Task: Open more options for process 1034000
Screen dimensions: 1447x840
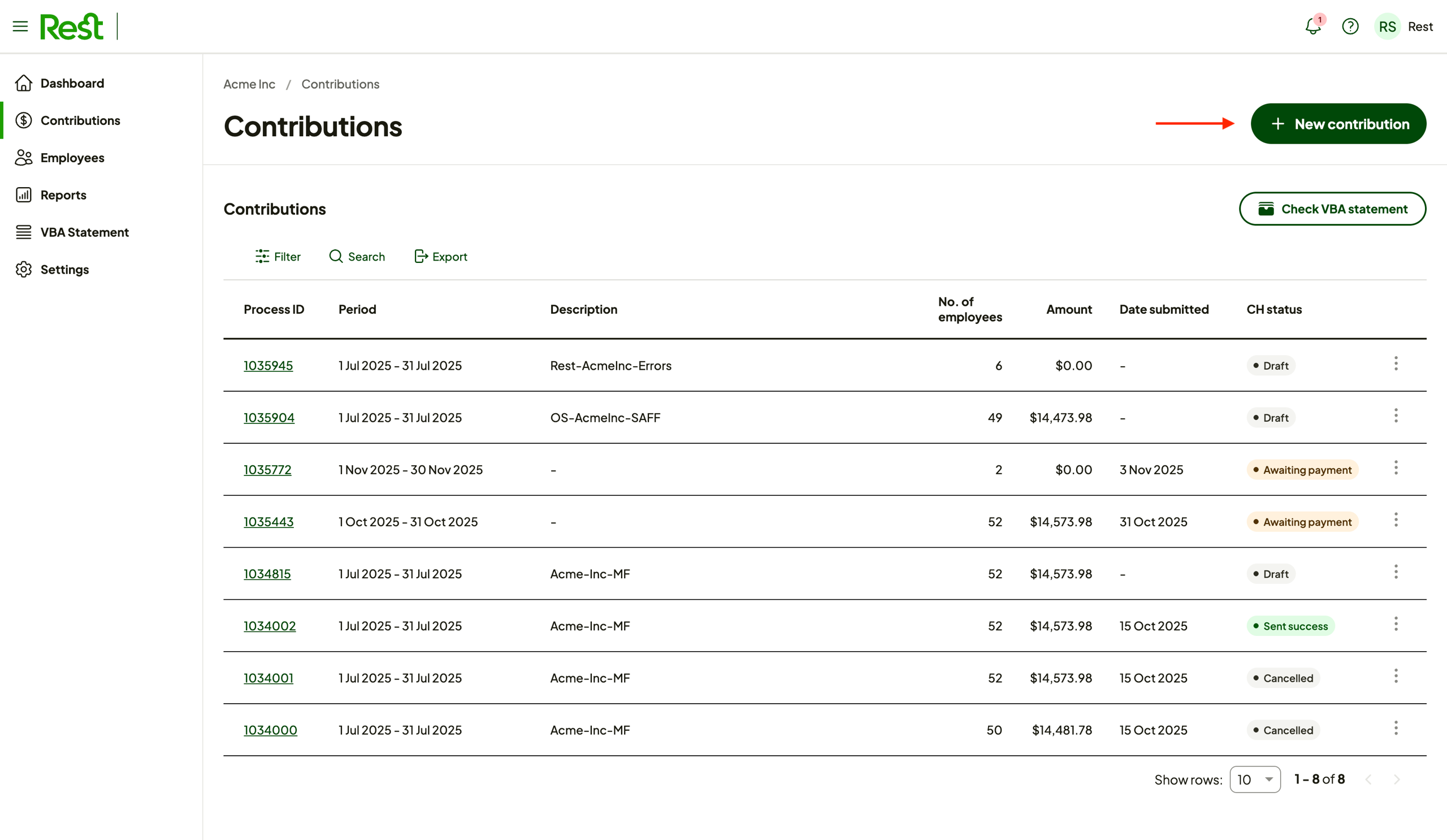Action: pyautogui.click(x=1396, y=728)
